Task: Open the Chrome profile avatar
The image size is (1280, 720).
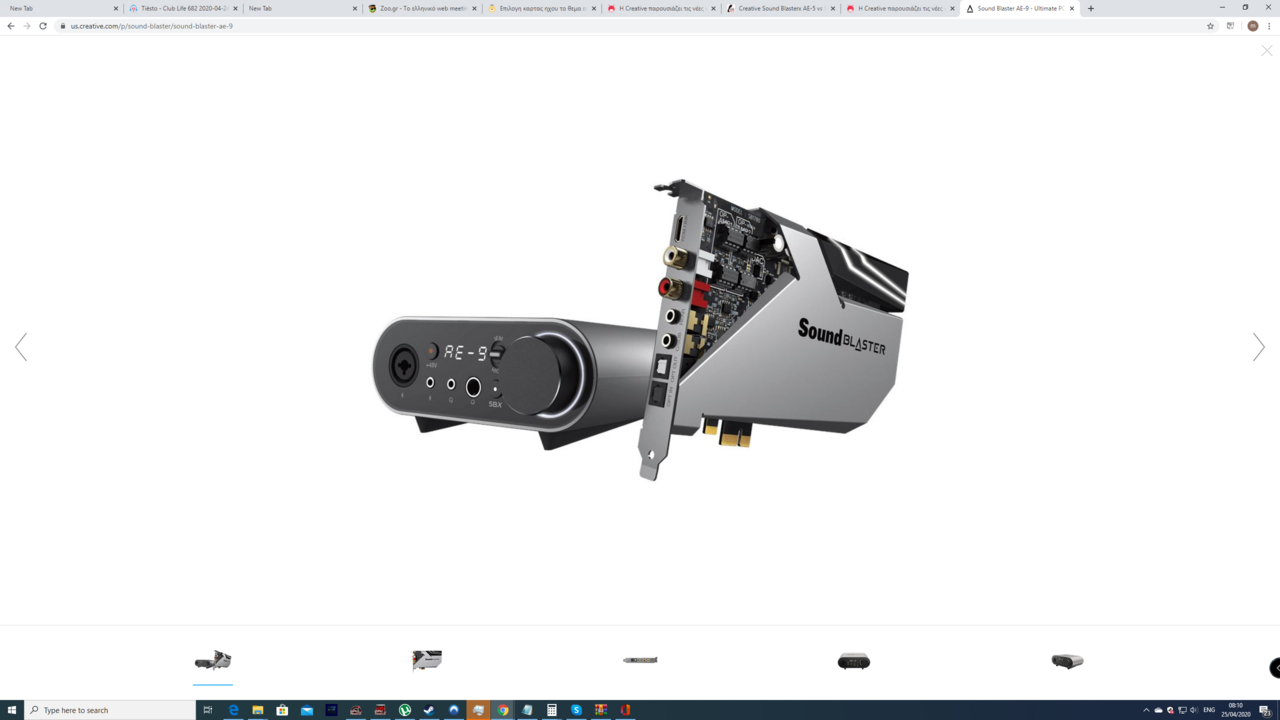Action: (1252, 26)
